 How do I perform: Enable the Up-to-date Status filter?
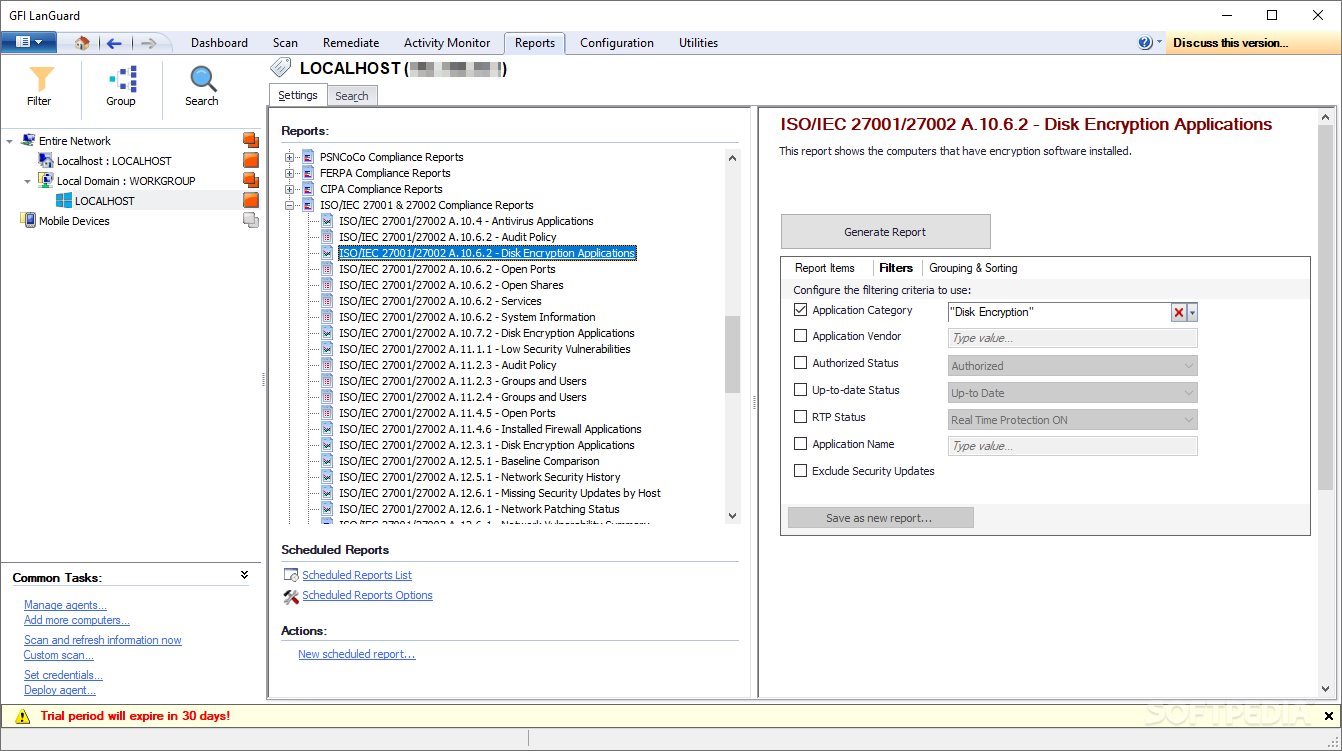click(800, 390)
